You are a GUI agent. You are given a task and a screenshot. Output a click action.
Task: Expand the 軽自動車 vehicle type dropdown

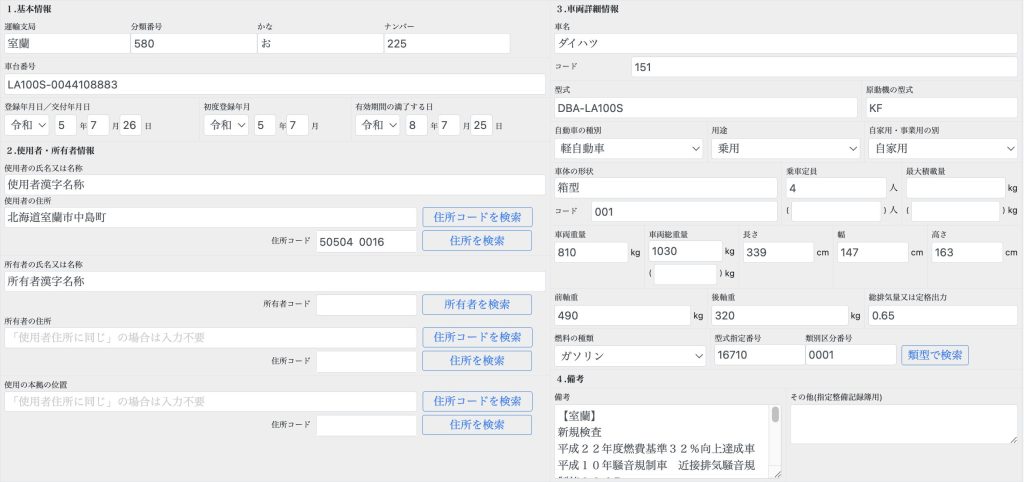point(630,148)
